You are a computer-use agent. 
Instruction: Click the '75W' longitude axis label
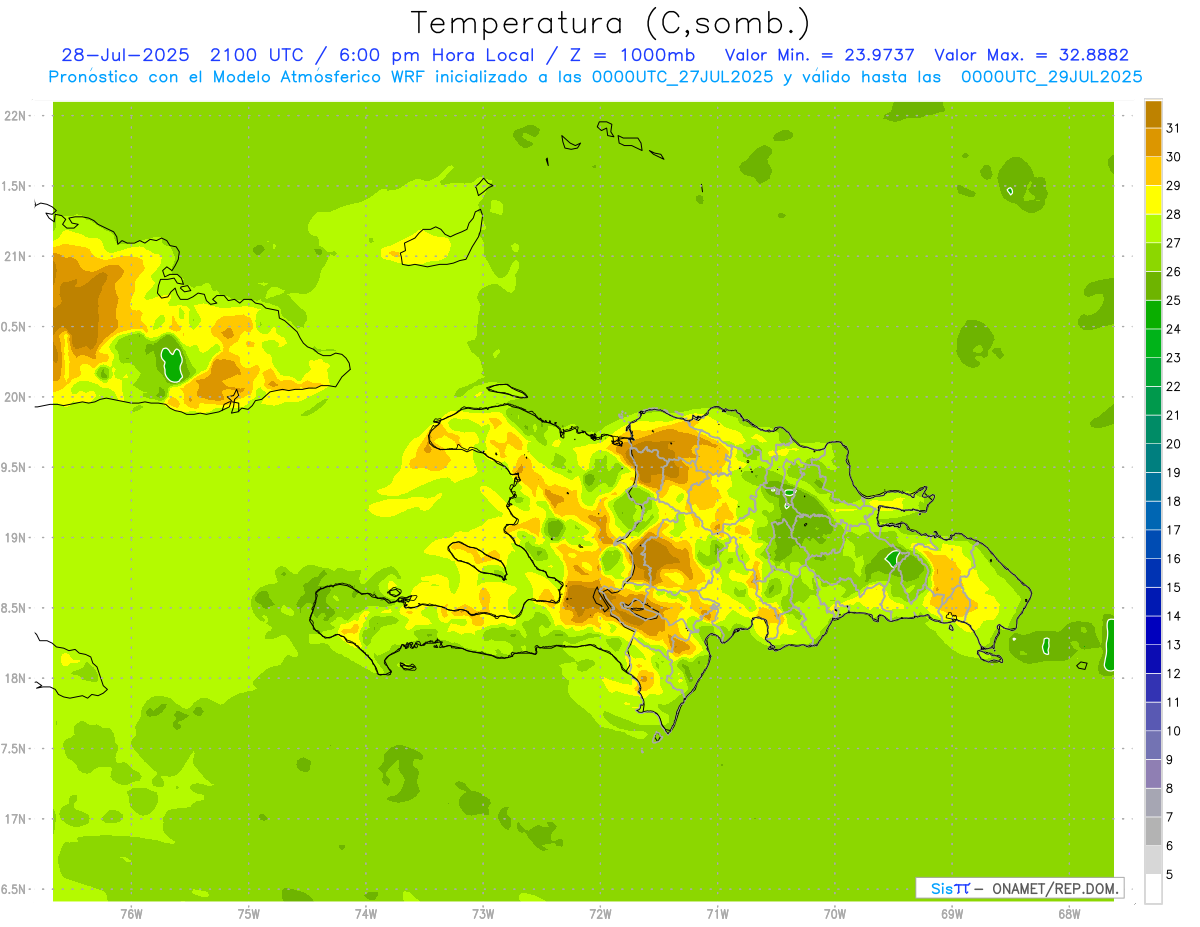248,914
